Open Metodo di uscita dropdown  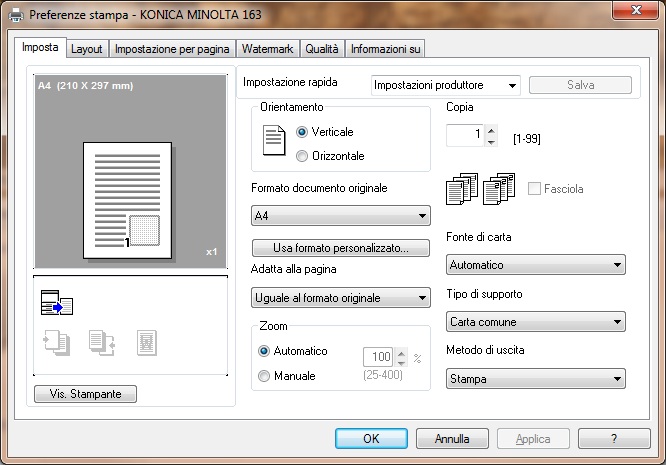point(536,379)
